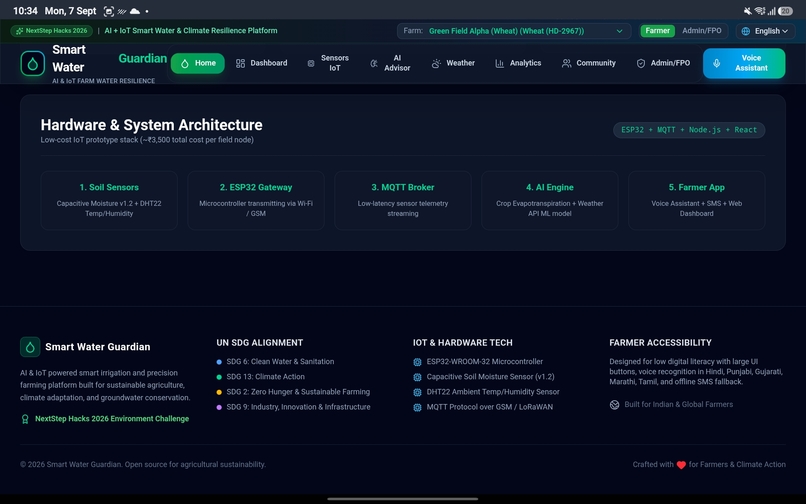Tap the muted sound icon in status bar
The width and height of the screenshot is (806, 504).
coord(748,11)
